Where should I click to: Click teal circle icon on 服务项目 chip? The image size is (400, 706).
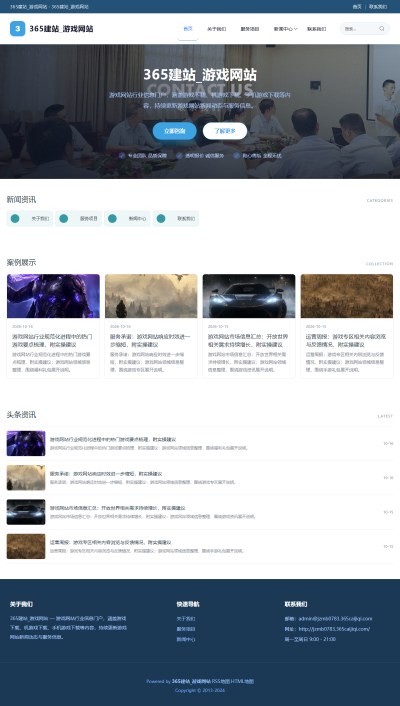(64, 218)
